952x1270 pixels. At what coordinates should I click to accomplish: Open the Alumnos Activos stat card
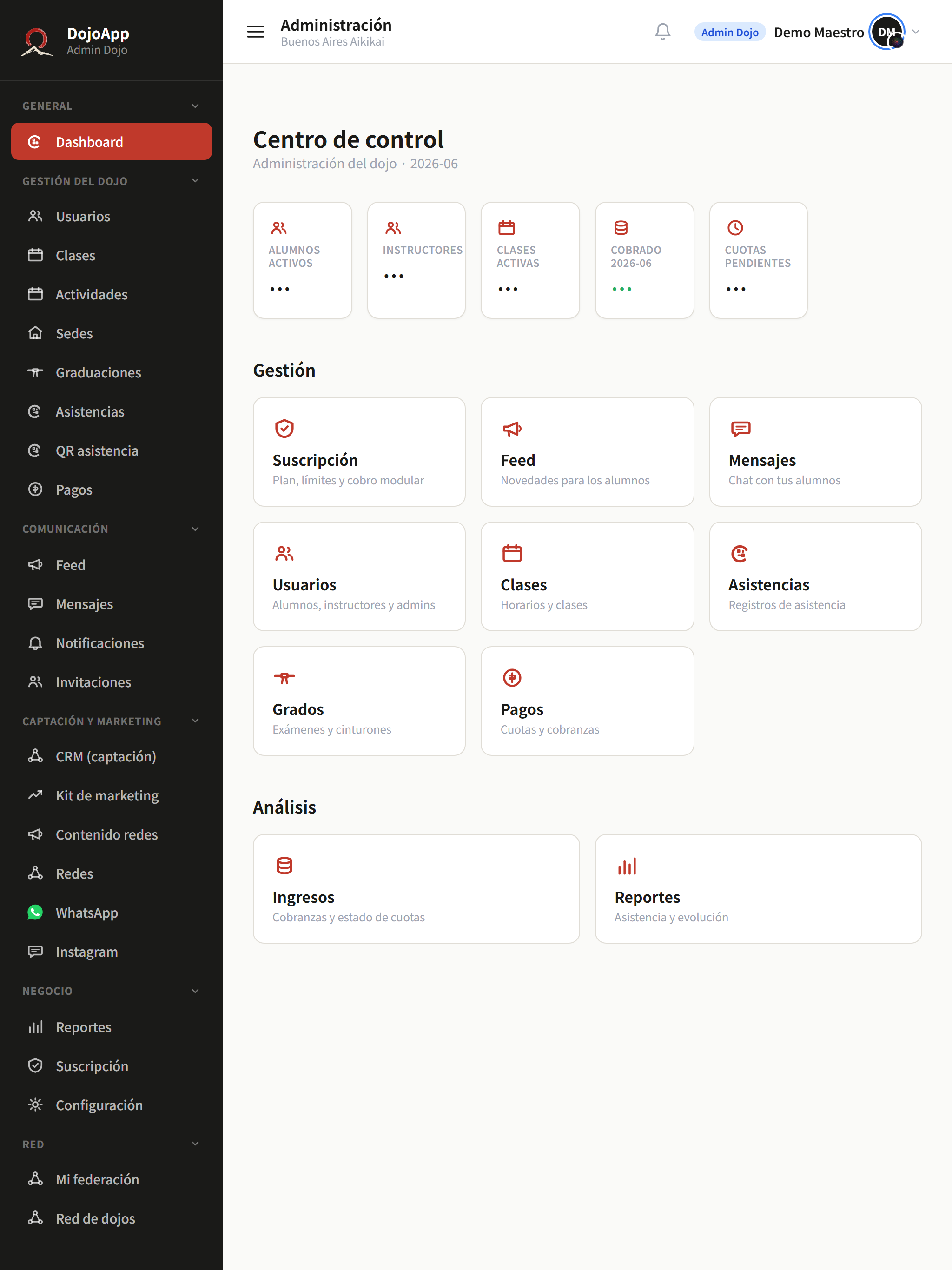tap(302, 260)
